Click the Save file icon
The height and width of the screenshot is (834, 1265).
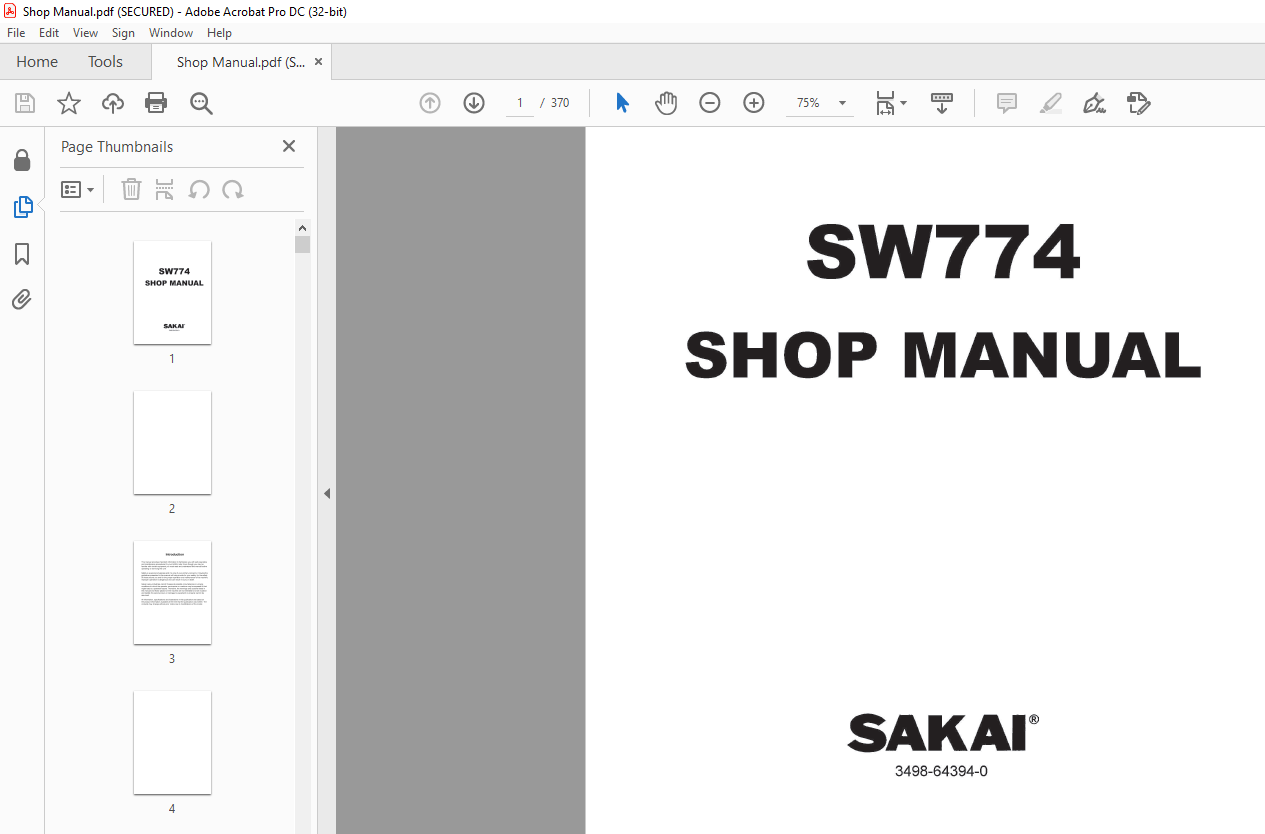pos(25,103)
